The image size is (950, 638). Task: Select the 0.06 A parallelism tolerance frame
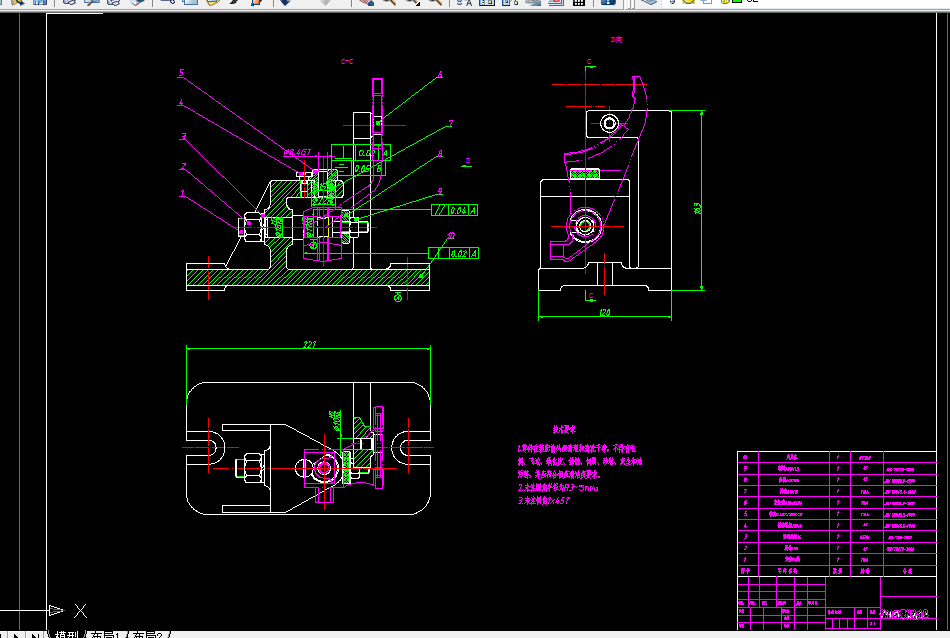[454, 210]
